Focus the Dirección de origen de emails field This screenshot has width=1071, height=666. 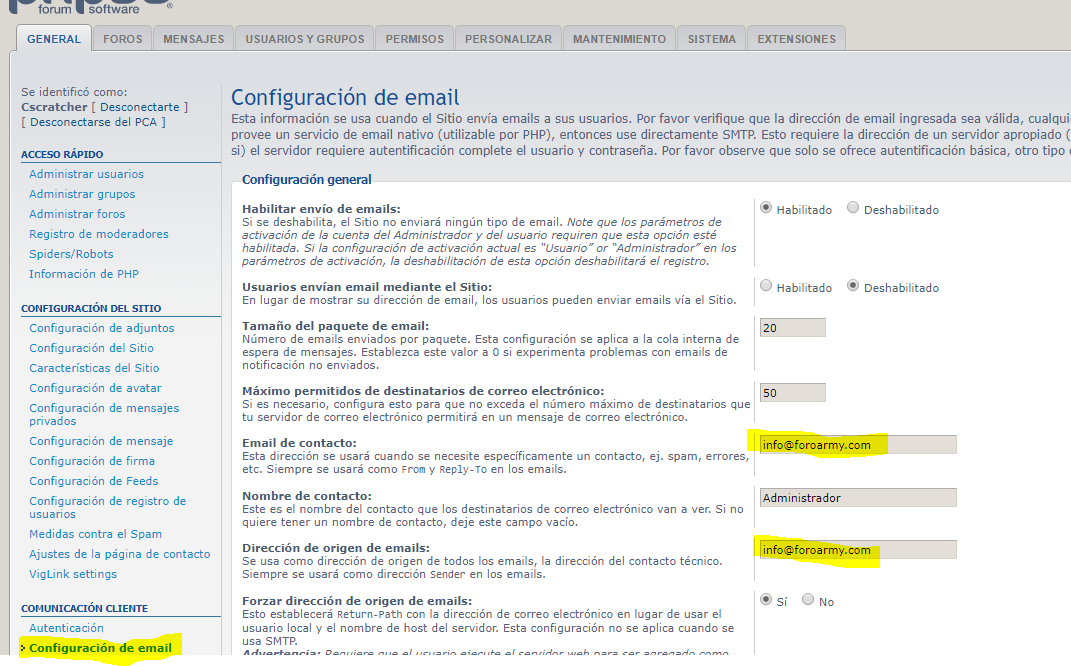pyautogui.click(x=857, y=550)
